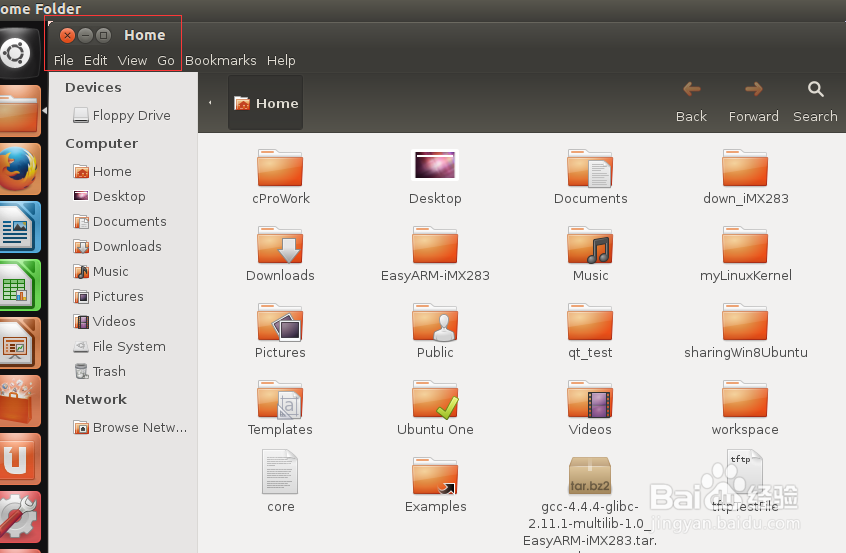Viewport: 846px width, 553px height.
Task: Click the Home path bar button
Action: coord(265,103)
